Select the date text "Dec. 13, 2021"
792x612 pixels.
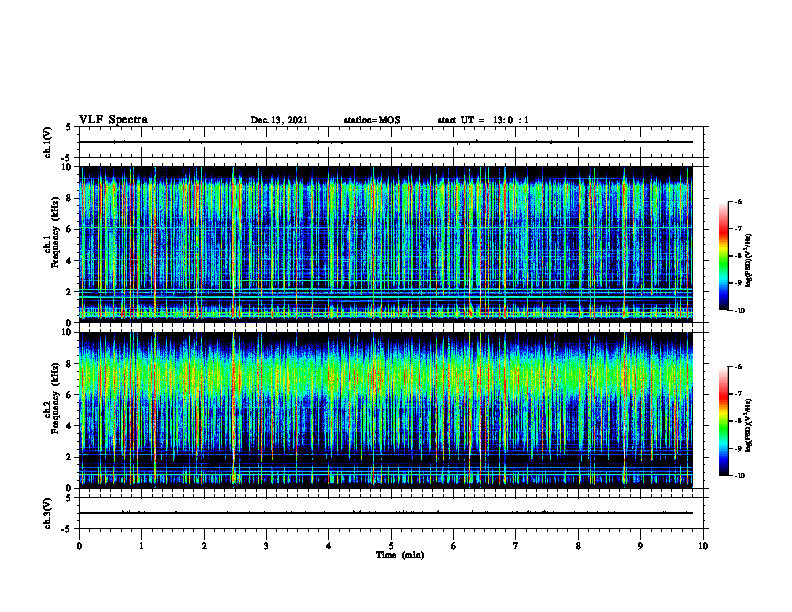click(279, 120)
